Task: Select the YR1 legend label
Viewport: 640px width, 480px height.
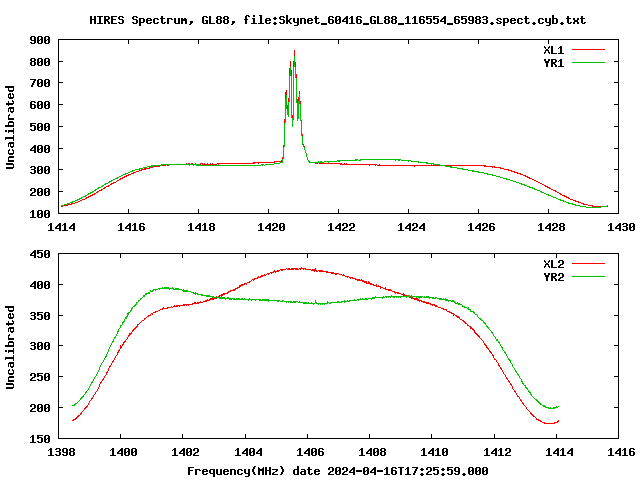Action: pos(553,63)
